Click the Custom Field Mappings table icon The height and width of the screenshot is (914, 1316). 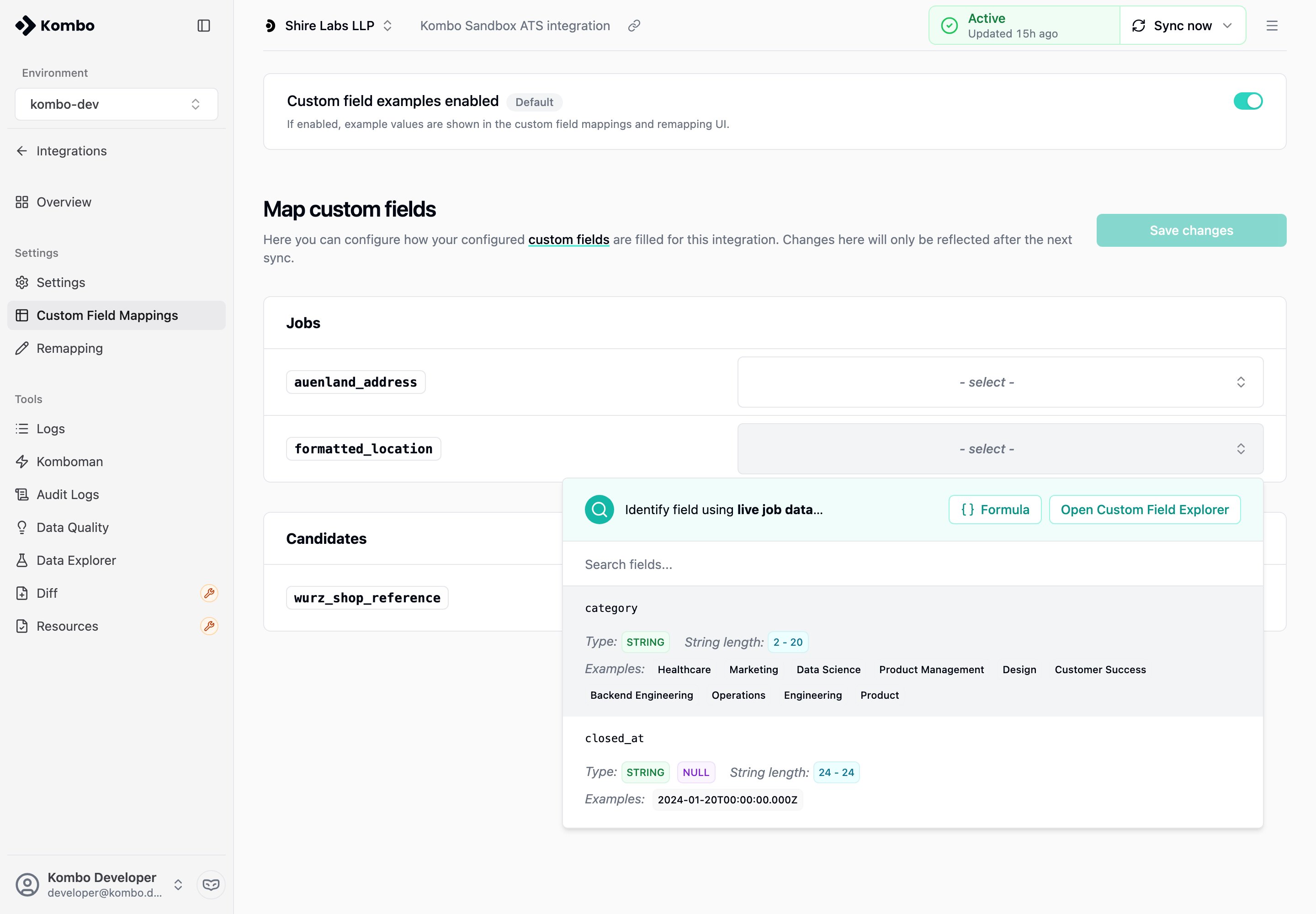click(22, 315)
